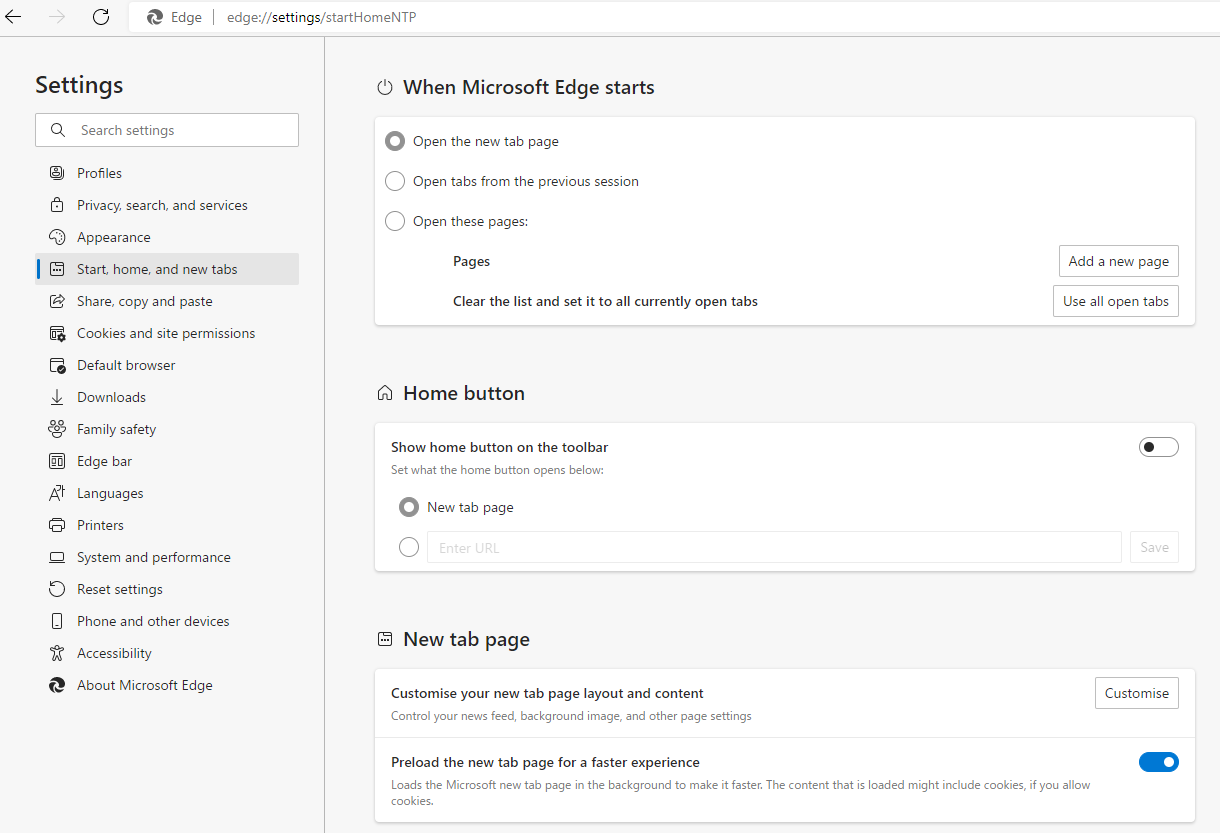Open Downloads settings
Screen dimensions: 1220x833
(x=167, y=397)
